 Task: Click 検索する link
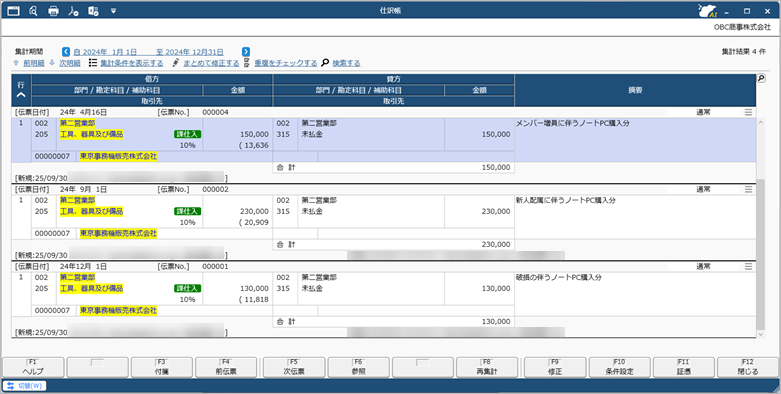(x=346, y=63)
